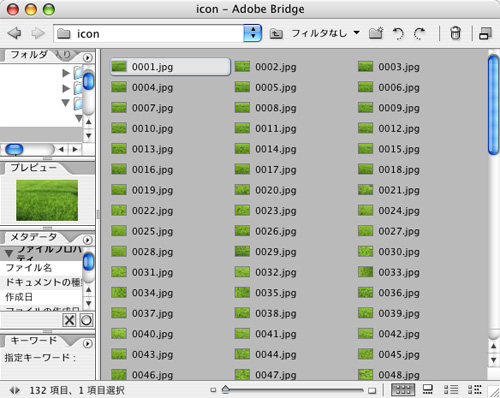Image resolution: width=500 pixels, height=398 pixels.
Task: Cancel metadata changes with X button
Action: point(69,320)
